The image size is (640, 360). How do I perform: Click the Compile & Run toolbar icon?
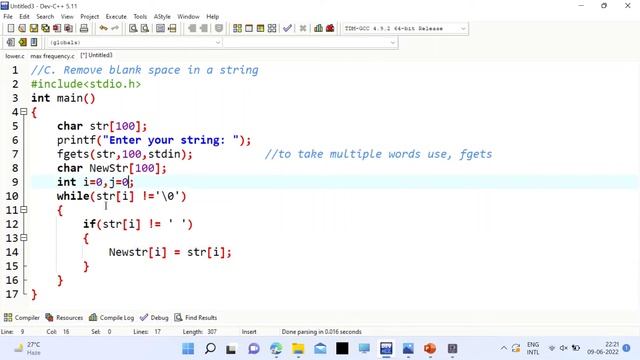pyautogui.click(x=260, y=28)
